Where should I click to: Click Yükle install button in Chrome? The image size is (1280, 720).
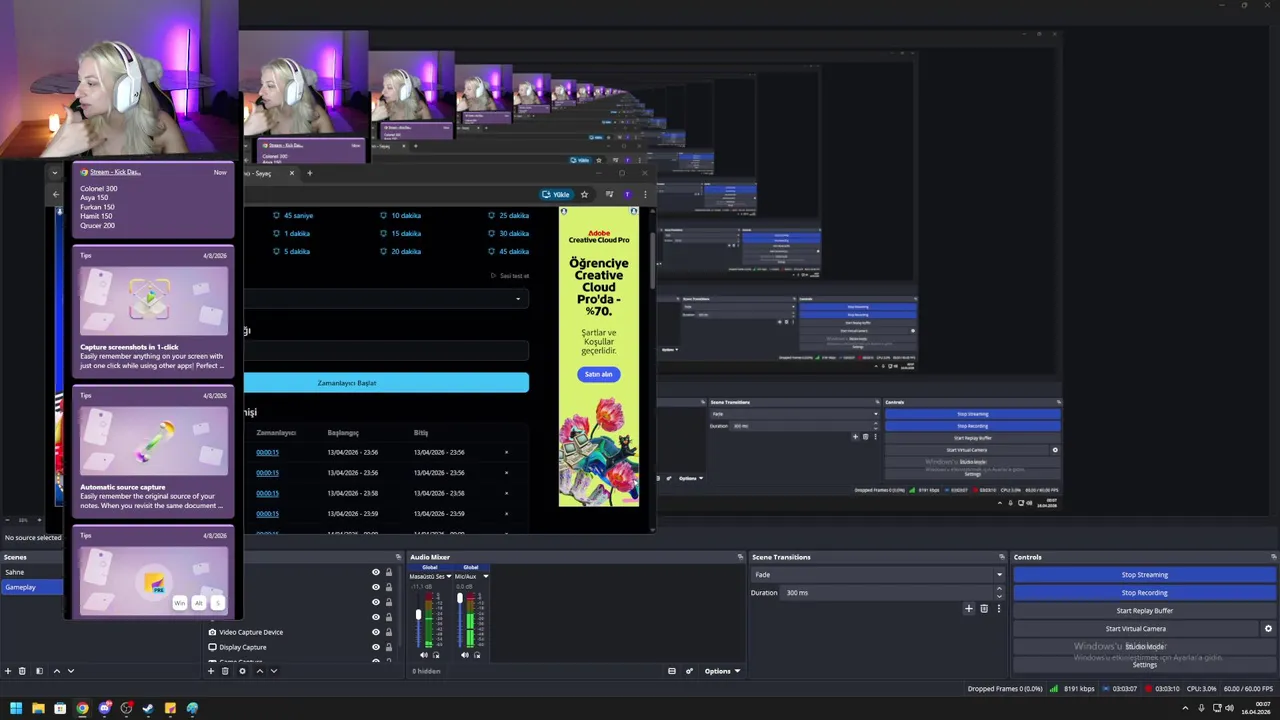coord(556,194)
